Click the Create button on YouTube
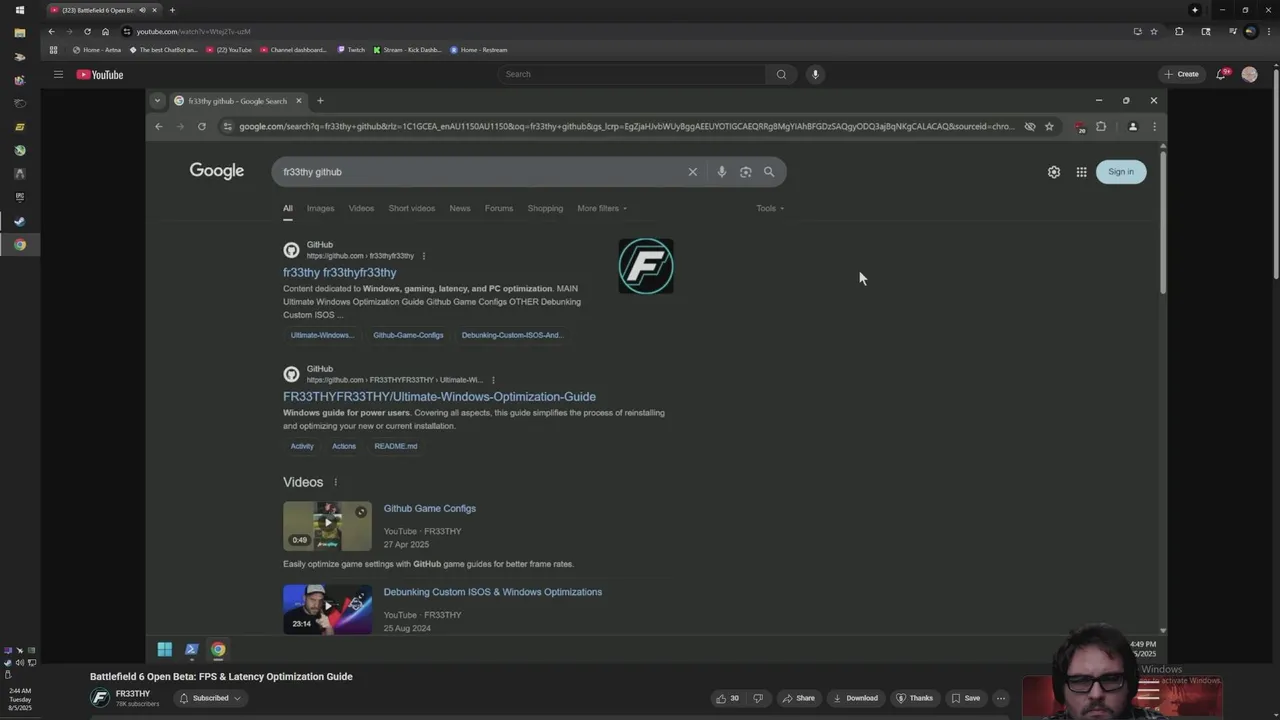 tap(1181, 74)
